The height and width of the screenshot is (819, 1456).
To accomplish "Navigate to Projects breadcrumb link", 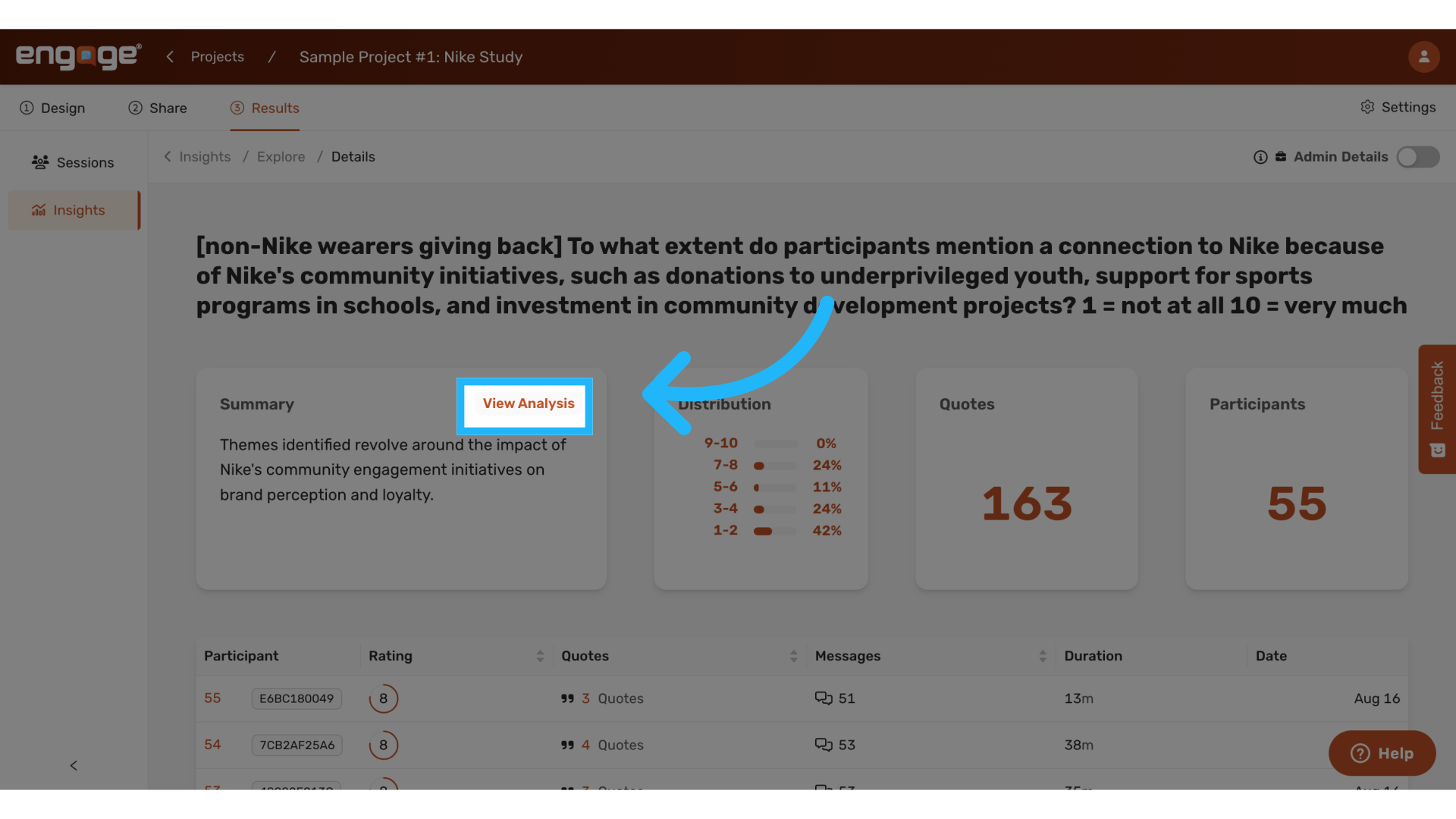I will point(218,57).
